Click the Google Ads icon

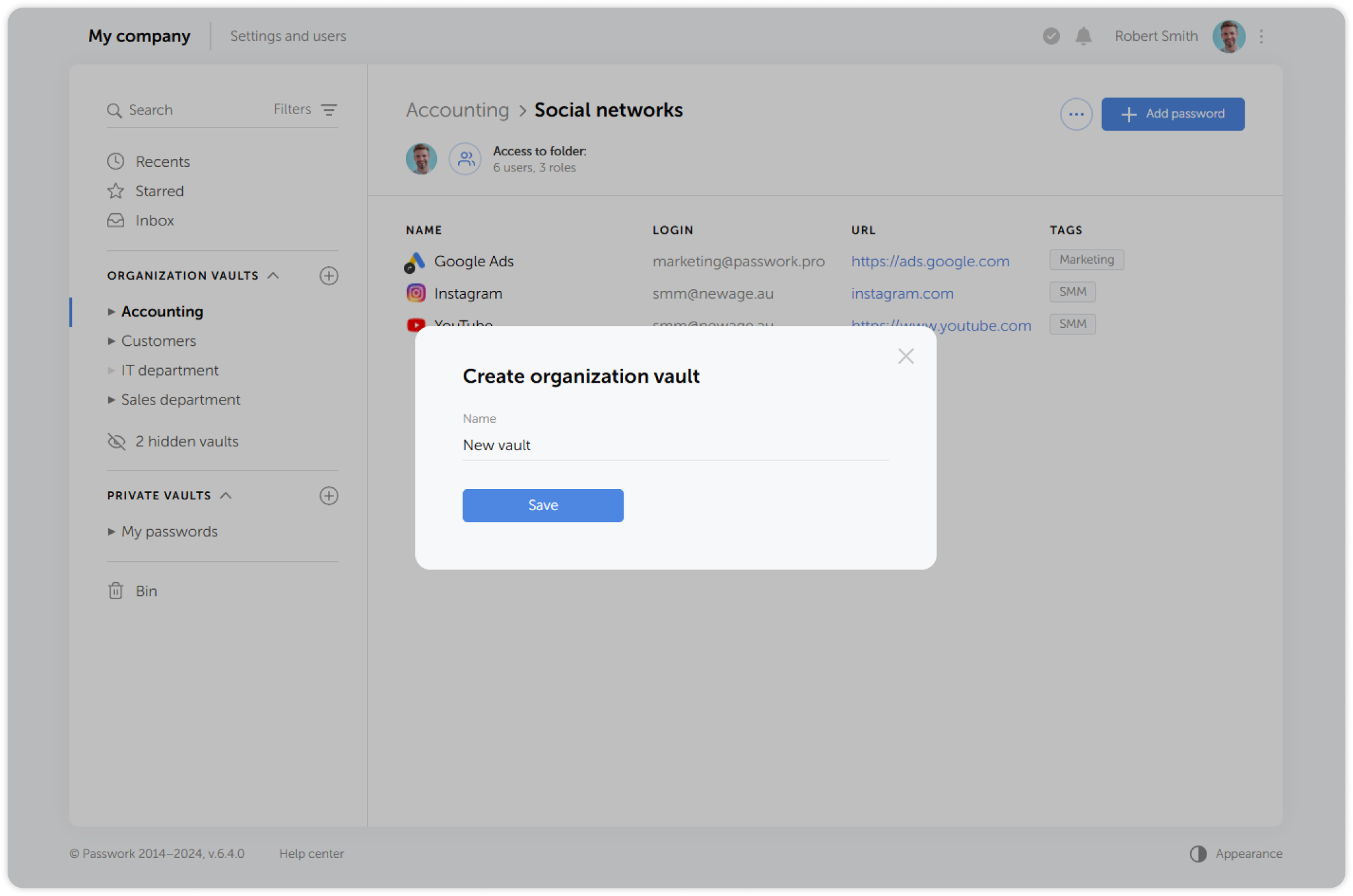click(415, 261)
